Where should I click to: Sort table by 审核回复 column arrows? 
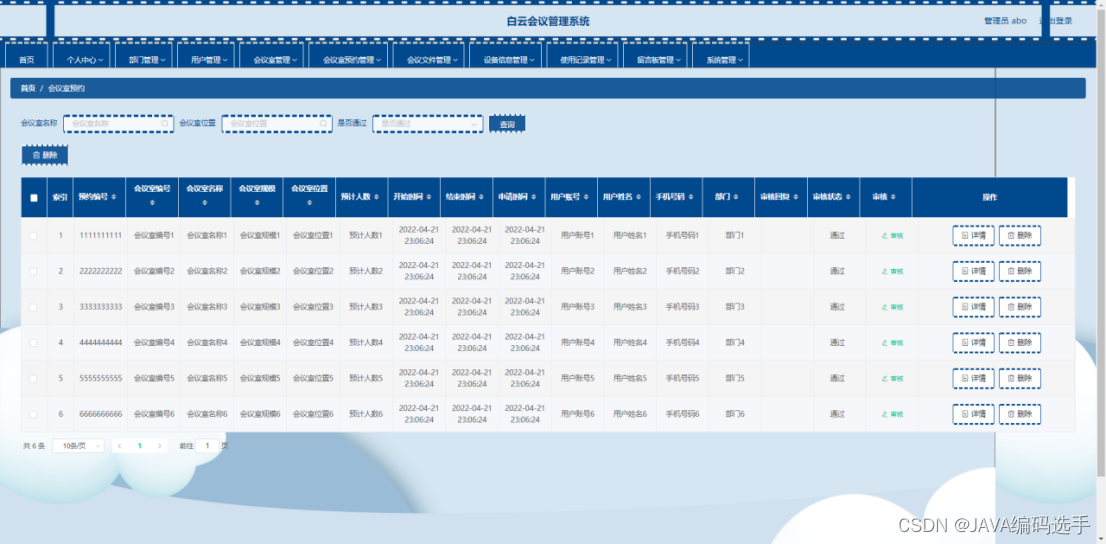[796, 198]
